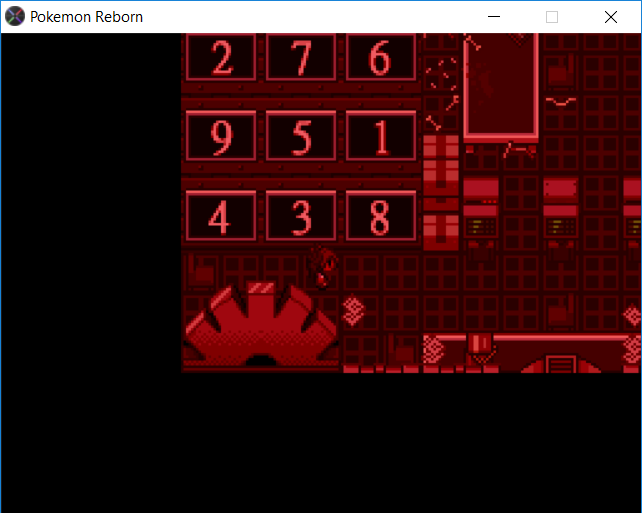Viewport: 642px width, 513px height.
Task: Click the player character sprite
Action: click(323, 266)
